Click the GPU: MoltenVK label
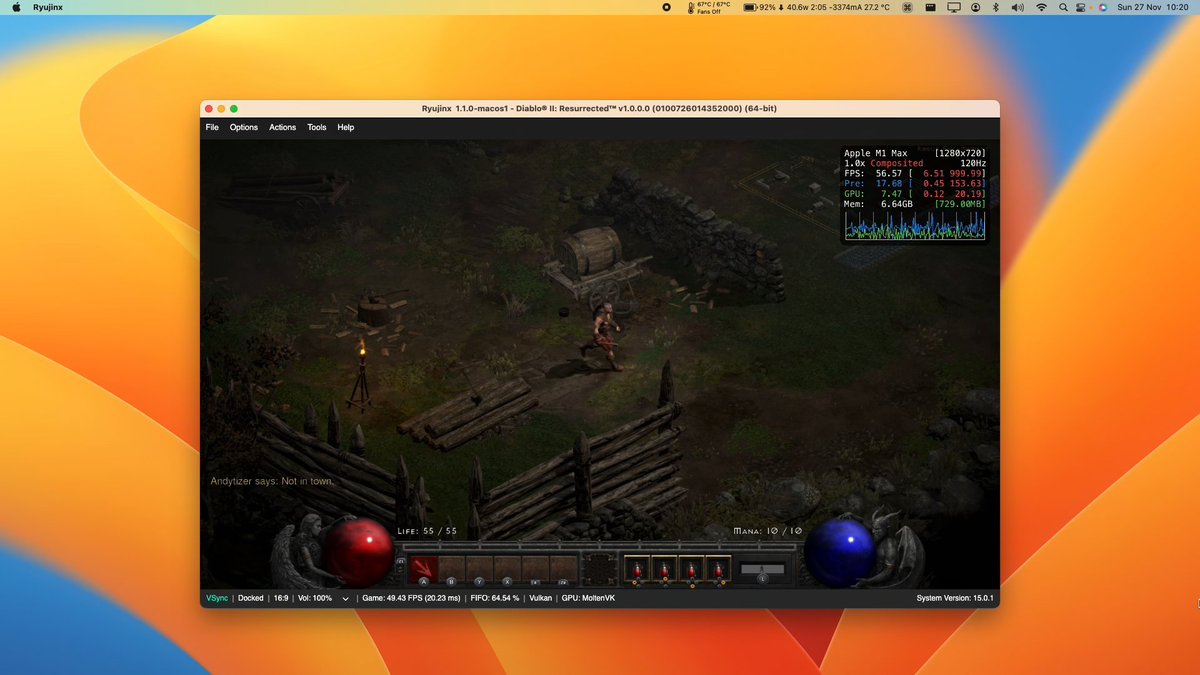The width and height of the screenshot is (1200, 675). tap(590, 598)
